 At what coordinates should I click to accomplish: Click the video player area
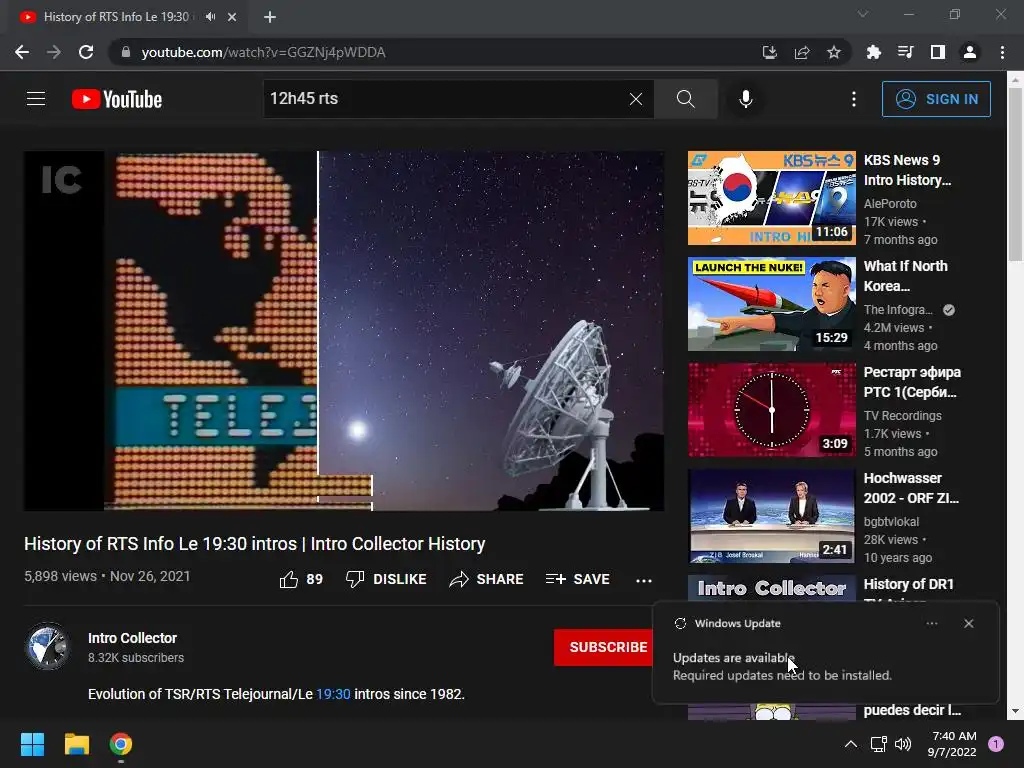click(x=344, y=331)
